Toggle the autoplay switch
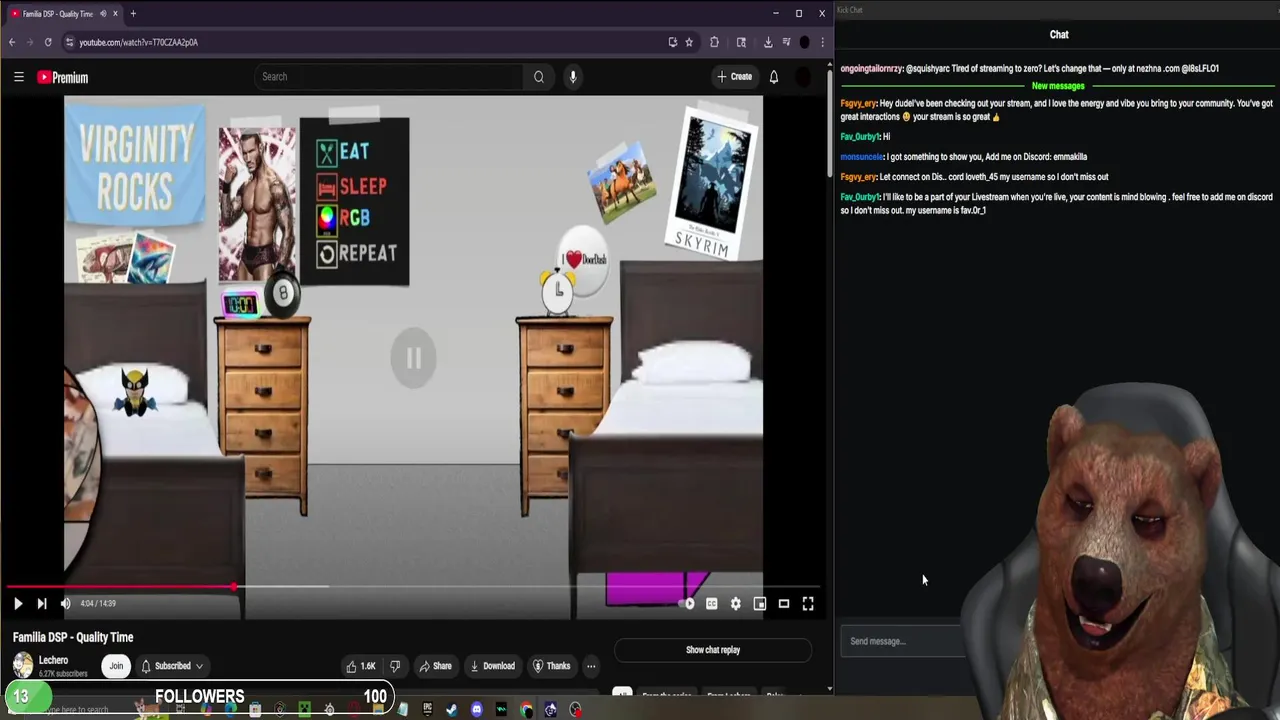This screenshot has width=1280, height=720. [x=688, y=603]
